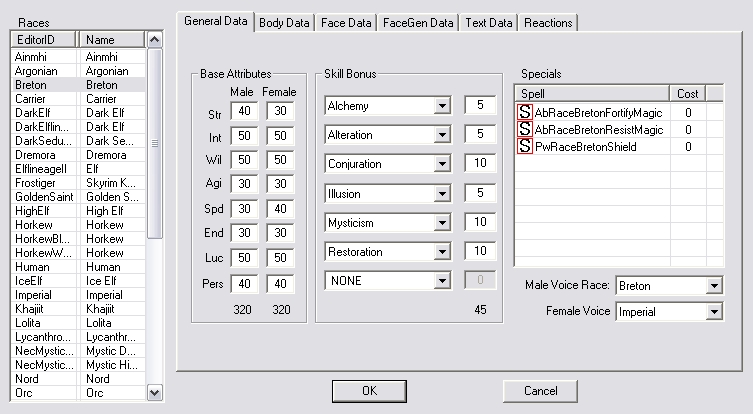Click the Cancel button

[540, 390]
